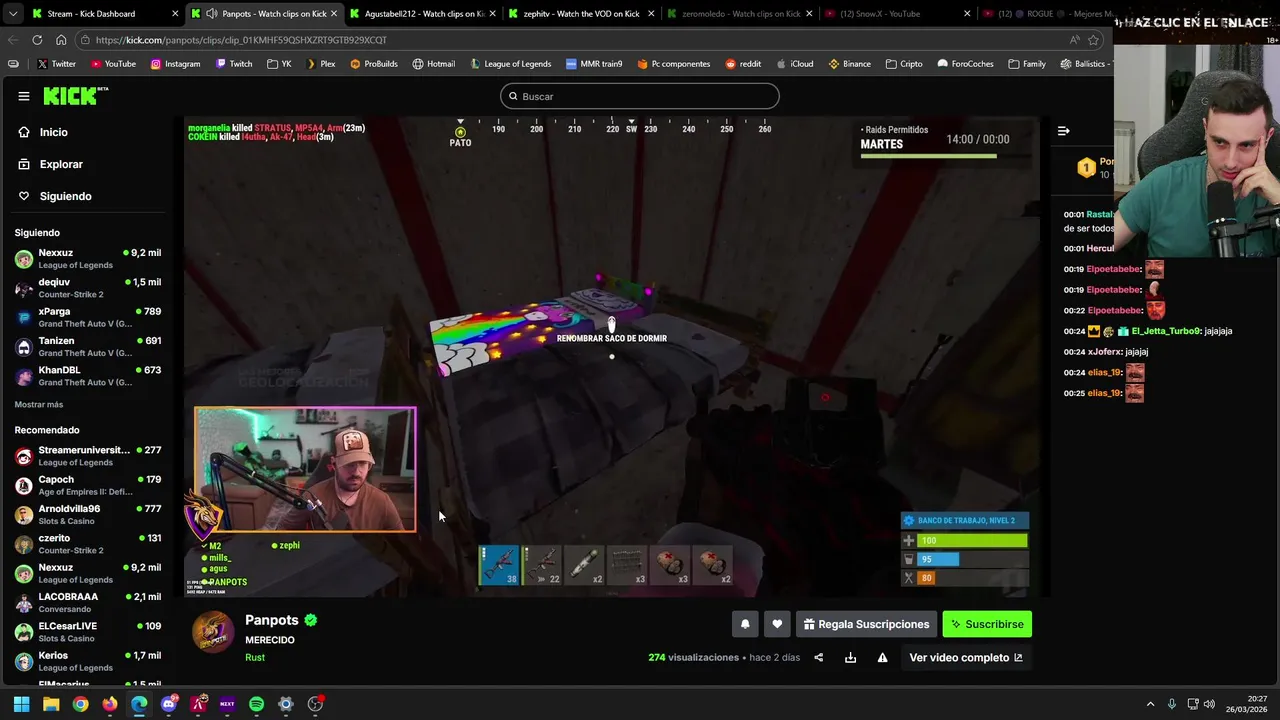
Task: Open recommended channel ELCesarLIVE
Action: pos(88,631)
